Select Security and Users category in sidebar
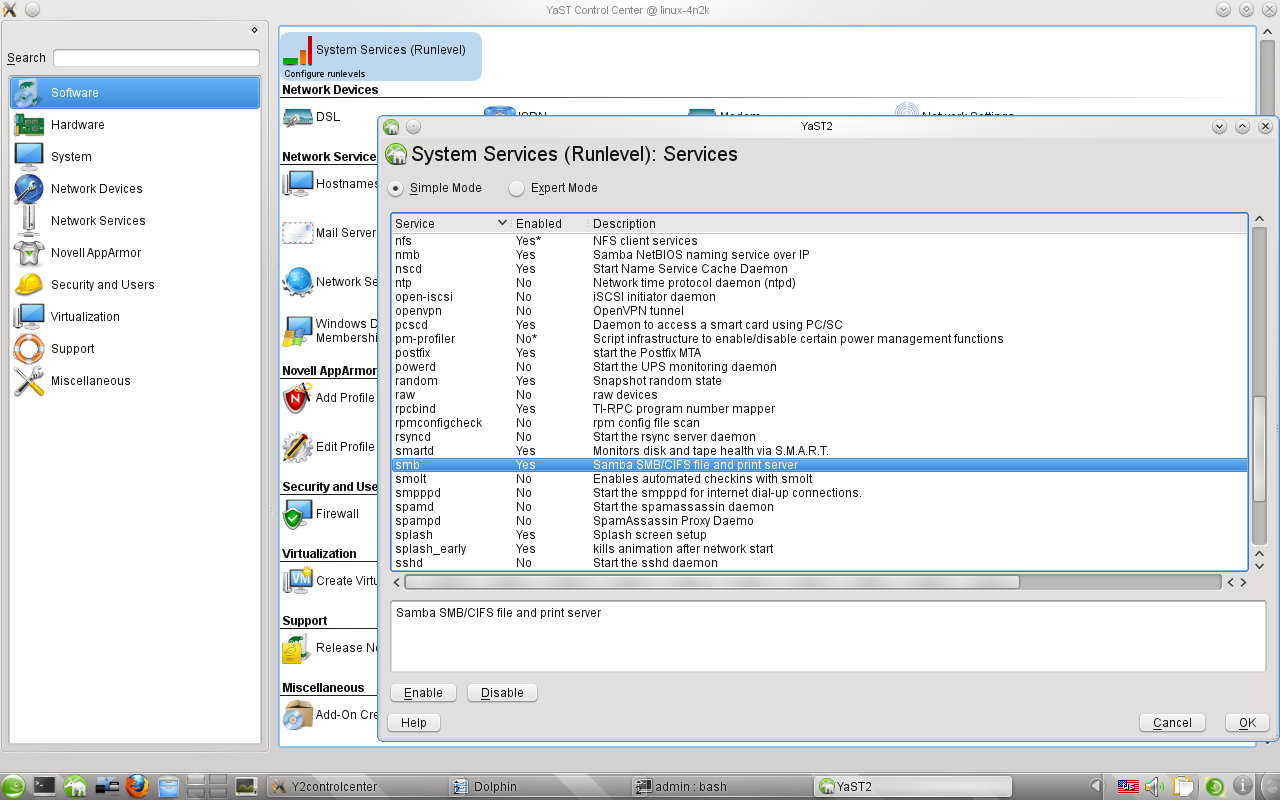 tap(135, 285)
